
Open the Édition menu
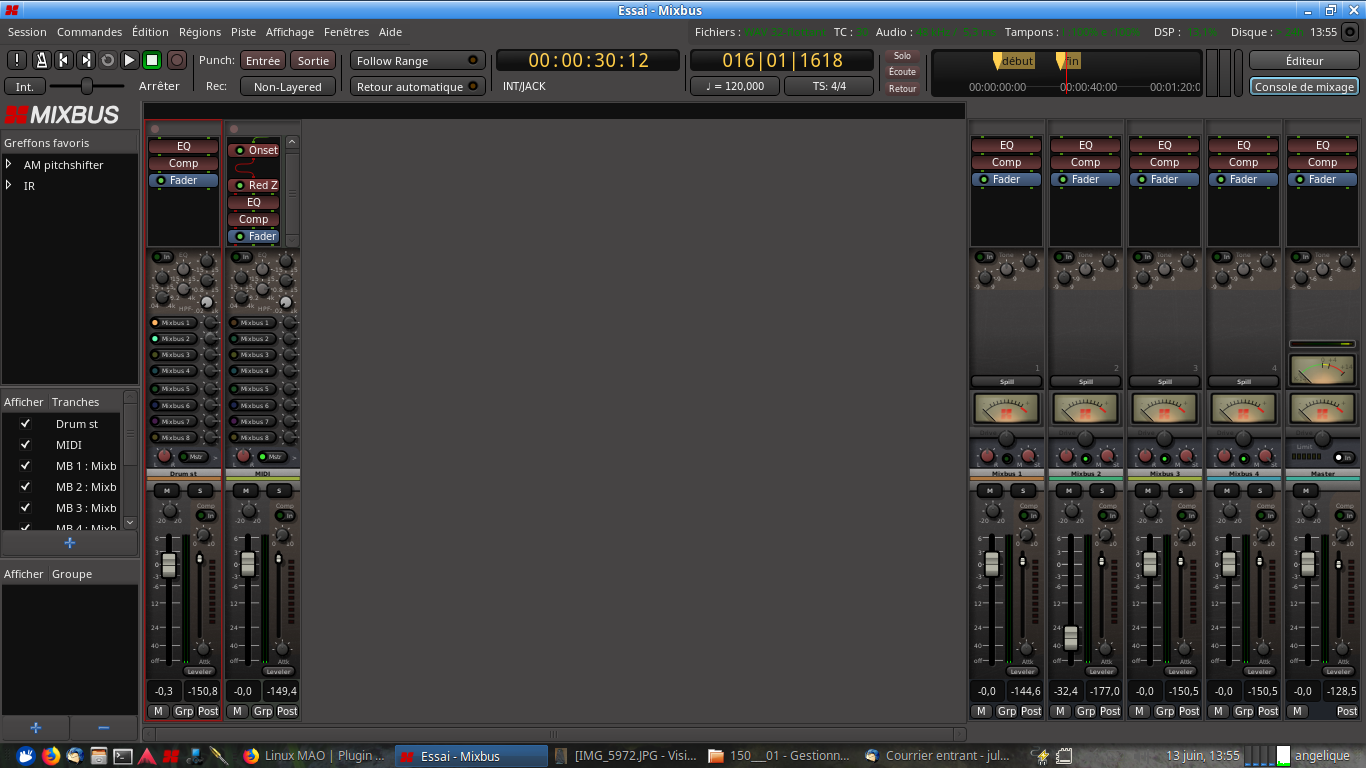coord(150,32)
